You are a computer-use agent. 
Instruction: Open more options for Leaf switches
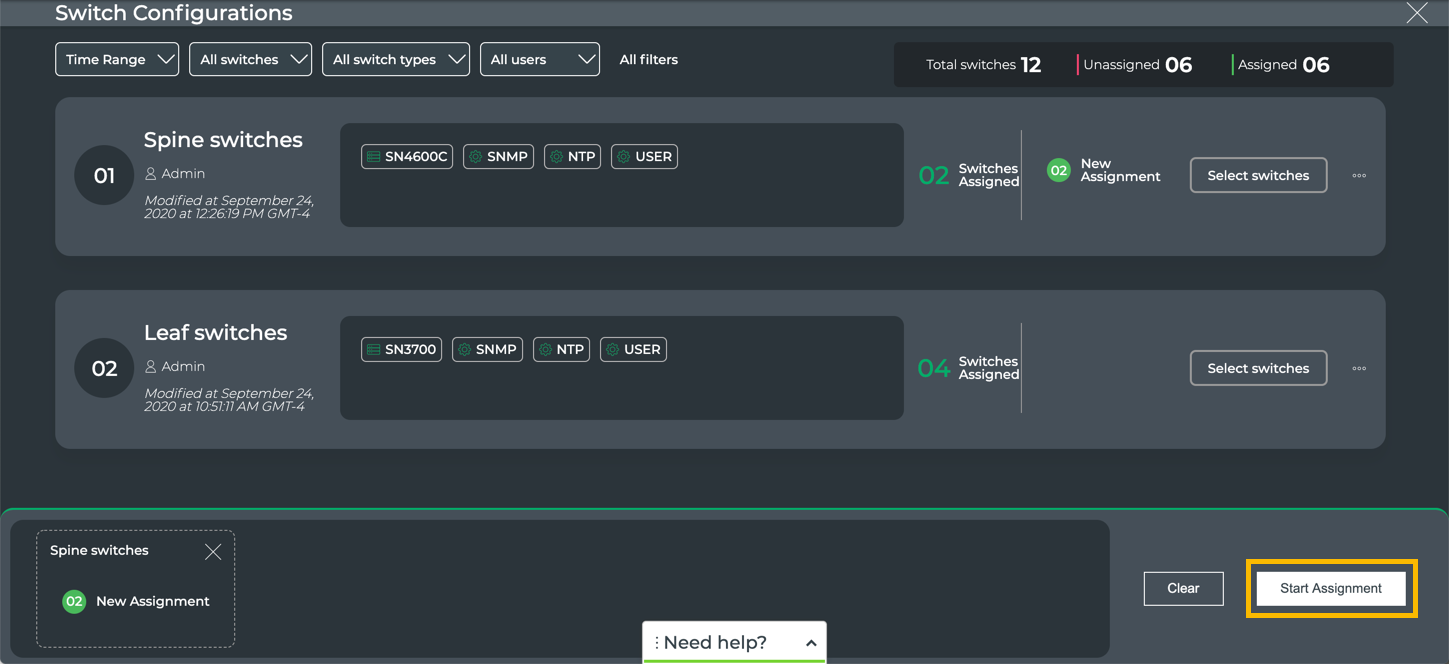tap(1358, 369)
